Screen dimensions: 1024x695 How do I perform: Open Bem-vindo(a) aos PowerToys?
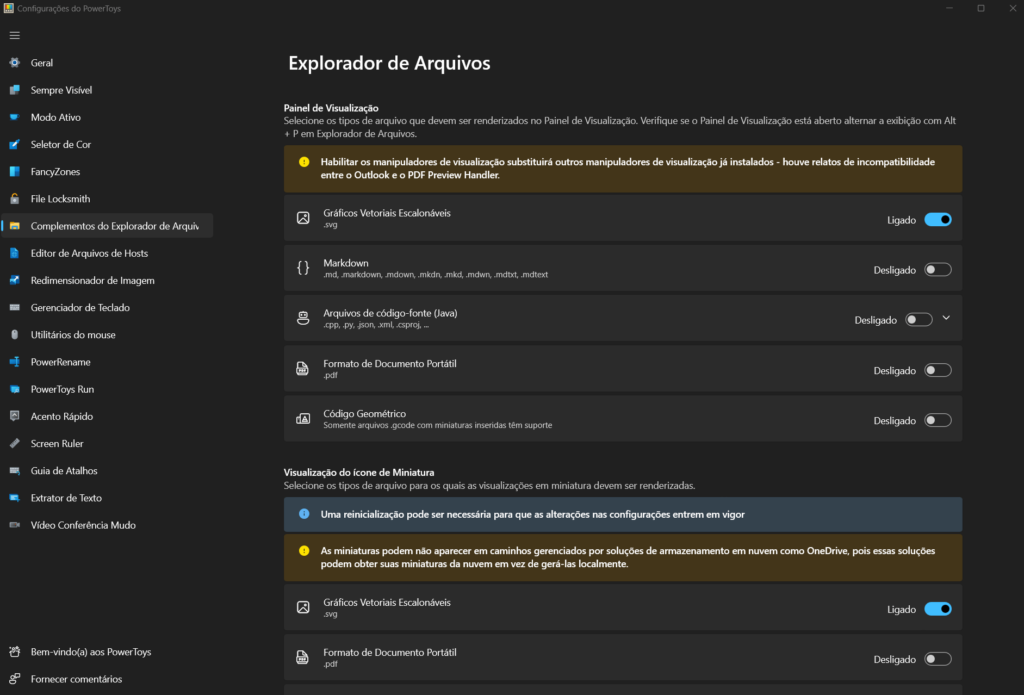(x=90, y=652)
